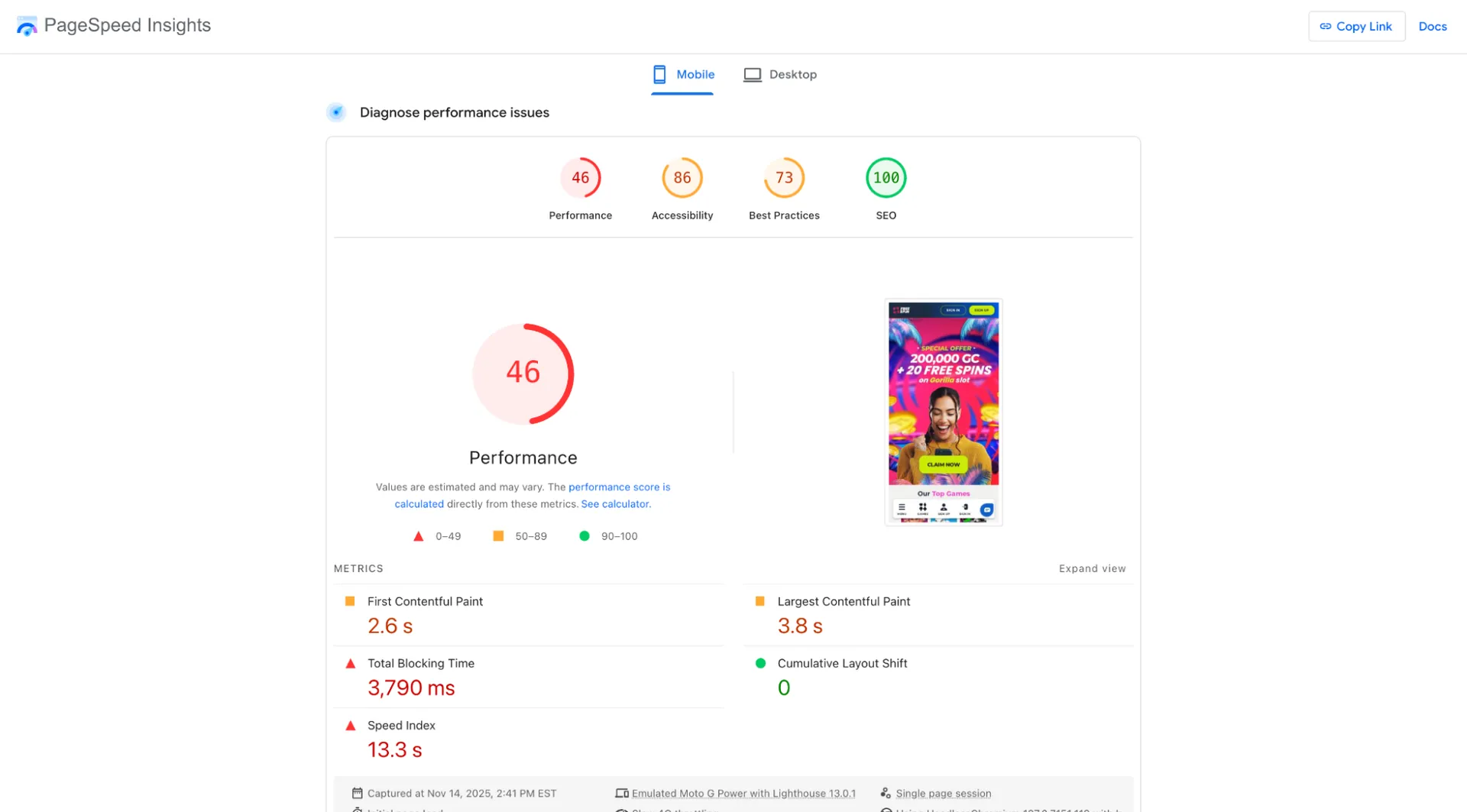Click the Best Practices gauge showing 73
Screen dimensions: 1467x812
(x=784, y=177)
